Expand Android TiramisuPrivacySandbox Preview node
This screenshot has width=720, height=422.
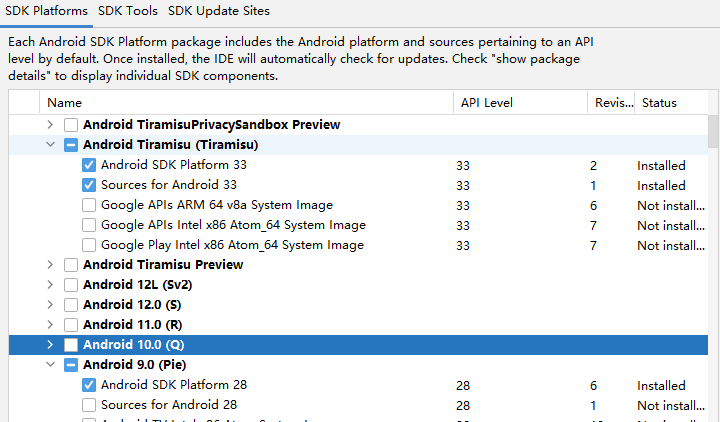coord(51,125)
